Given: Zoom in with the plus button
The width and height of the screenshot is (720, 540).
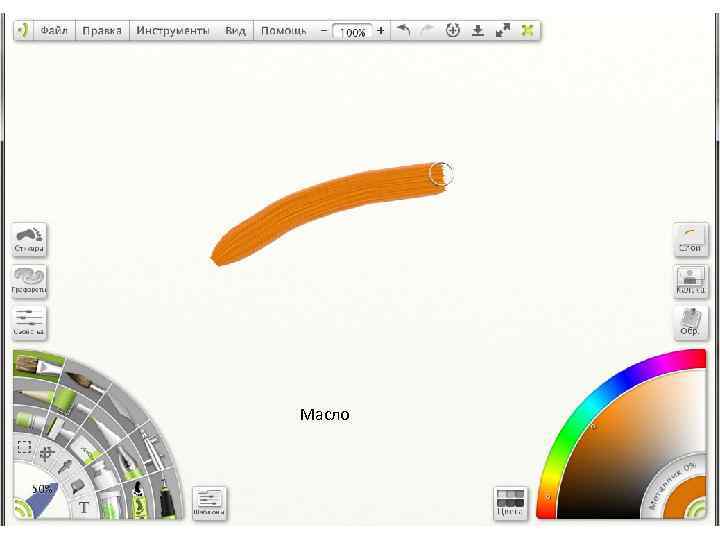Looking at the screenshot, I should pos(380,31).
